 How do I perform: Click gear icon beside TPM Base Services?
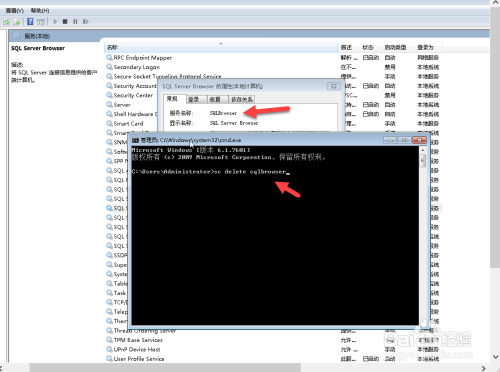coord(109,340)
